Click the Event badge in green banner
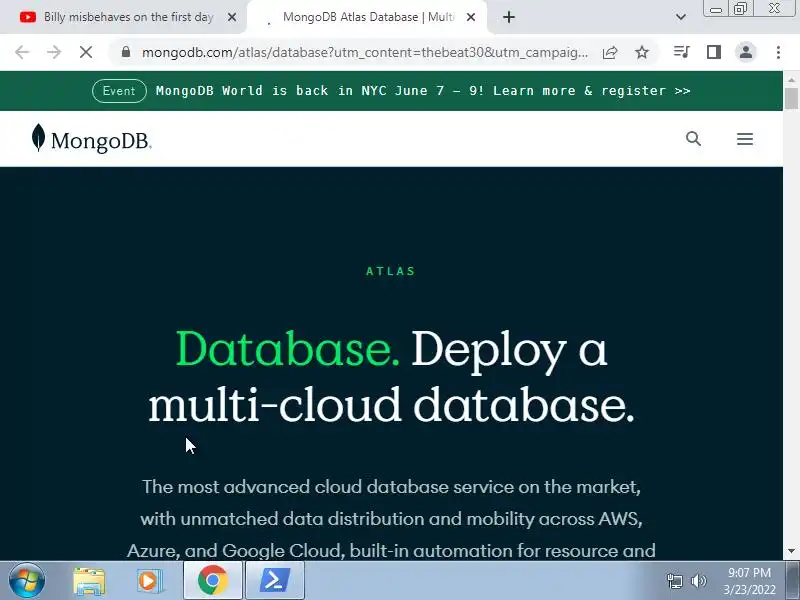 119,91
